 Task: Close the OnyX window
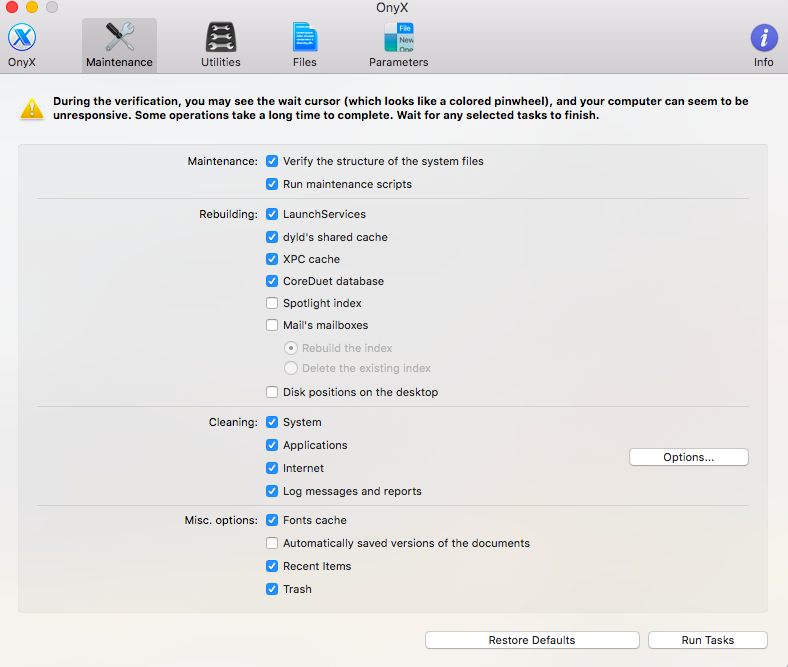pyautogui.click(x=12, y=7)
